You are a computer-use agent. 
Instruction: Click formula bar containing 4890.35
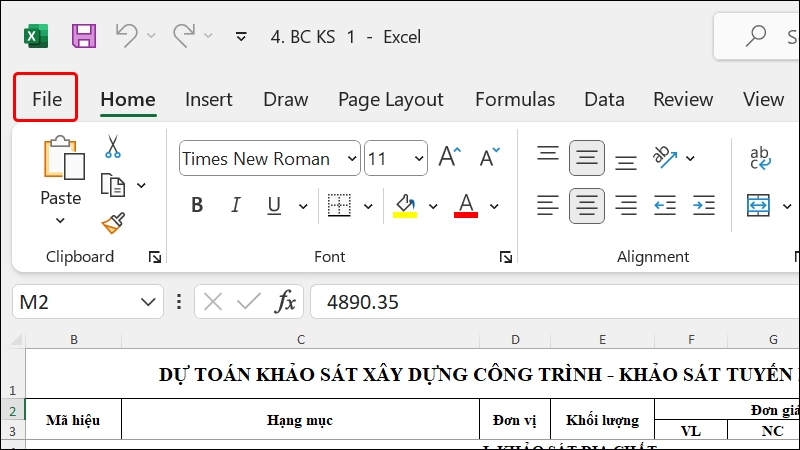(x=555, y=302)
